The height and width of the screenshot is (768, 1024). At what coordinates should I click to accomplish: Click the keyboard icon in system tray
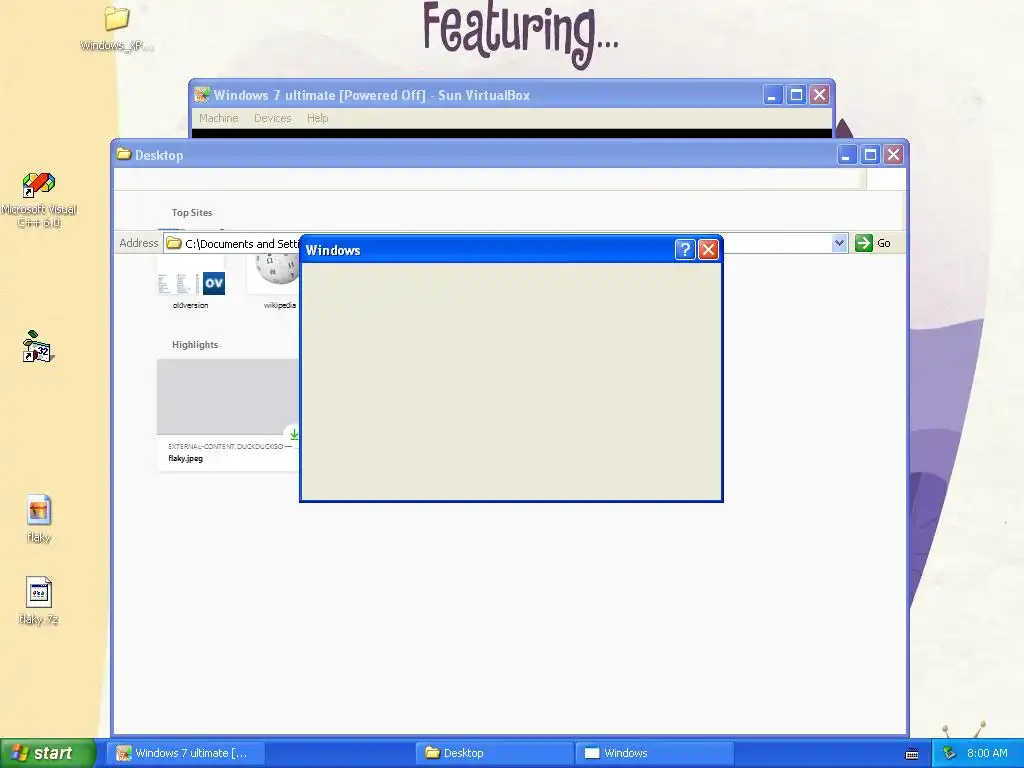(912, 754)
